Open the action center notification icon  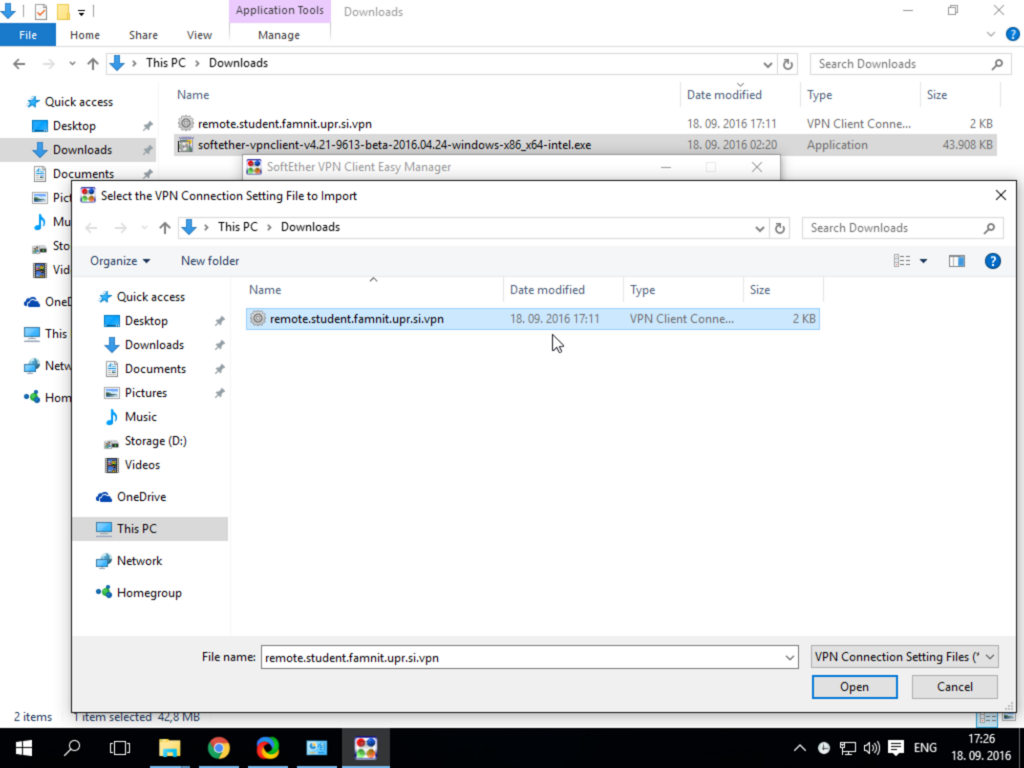pos(896,748)
